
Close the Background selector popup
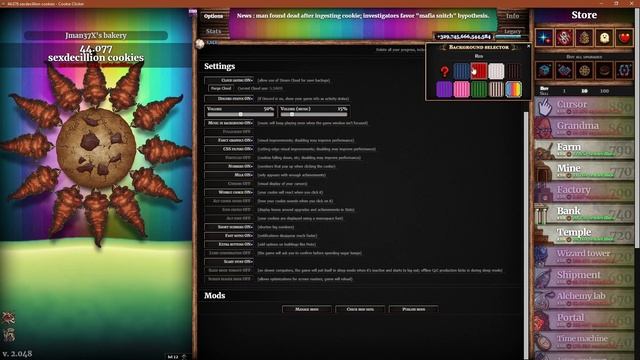click(528, 47)
